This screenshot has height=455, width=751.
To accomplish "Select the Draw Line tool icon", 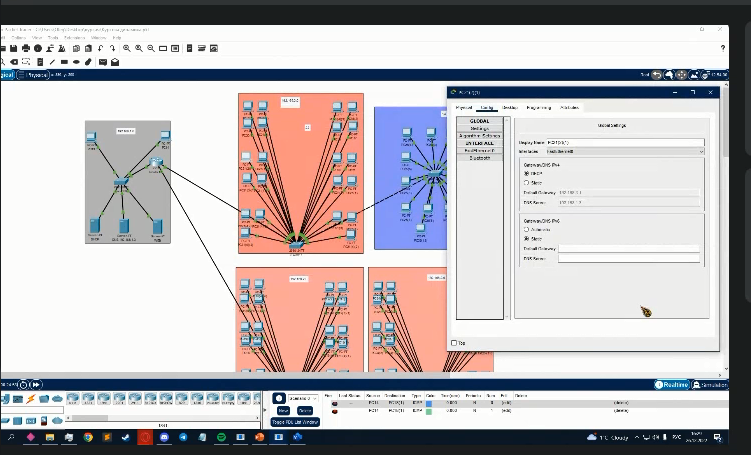I will [52, 62].
